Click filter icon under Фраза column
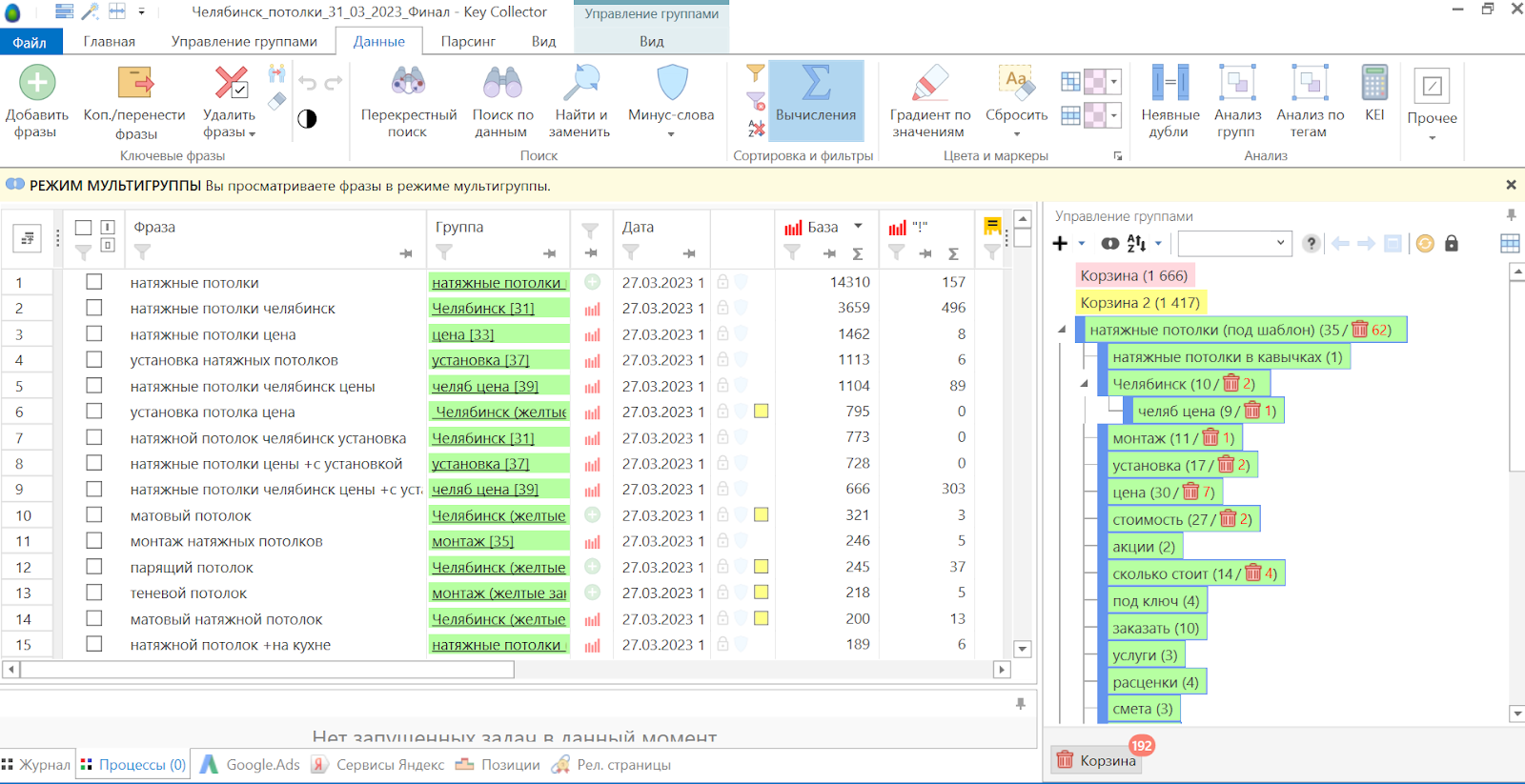Screen dimensions: 1525x784 coord(142,252)
